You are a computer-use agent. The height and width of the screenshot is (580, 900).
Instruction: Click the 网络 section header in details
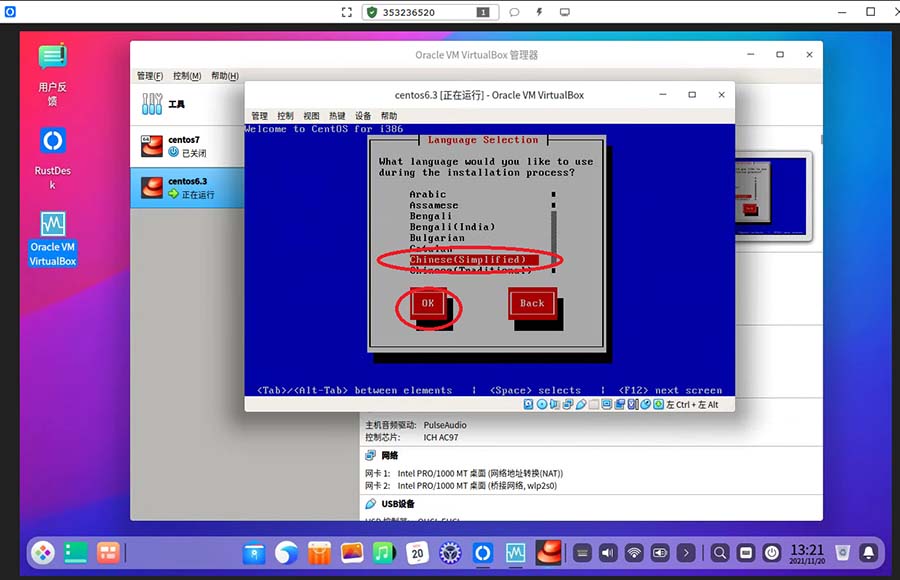(x=389, y=455)
